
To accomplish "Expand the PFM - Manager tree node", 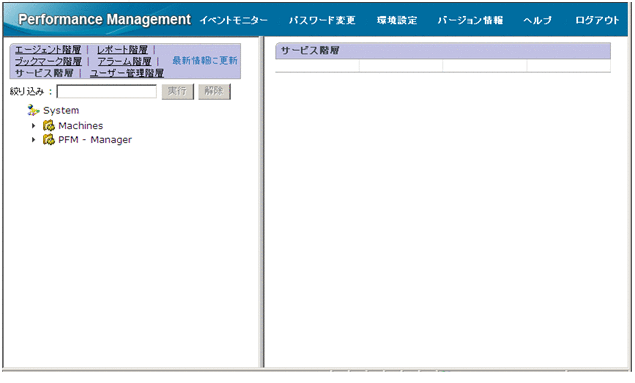I will tap(34, 140).
